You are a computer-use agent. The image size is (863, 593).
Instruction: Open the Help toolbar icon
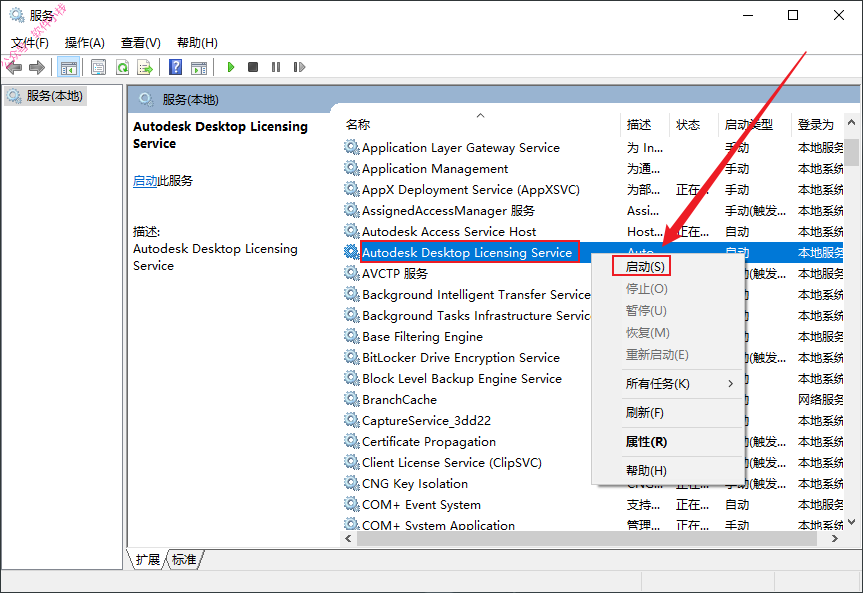[176, 67]
